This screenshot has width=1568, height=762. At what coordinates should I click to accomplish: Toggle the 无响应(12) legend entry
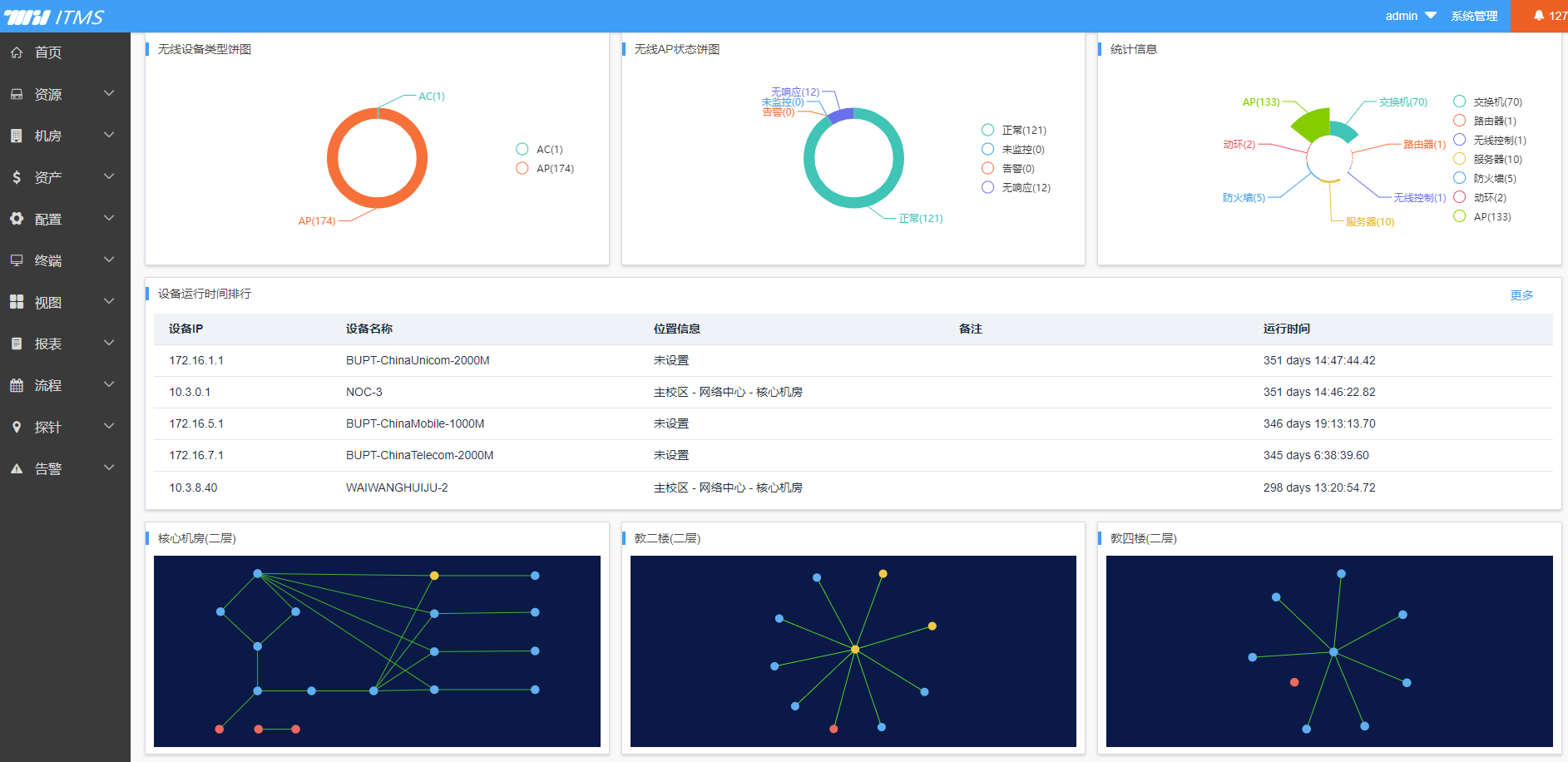click(1016, 187)
